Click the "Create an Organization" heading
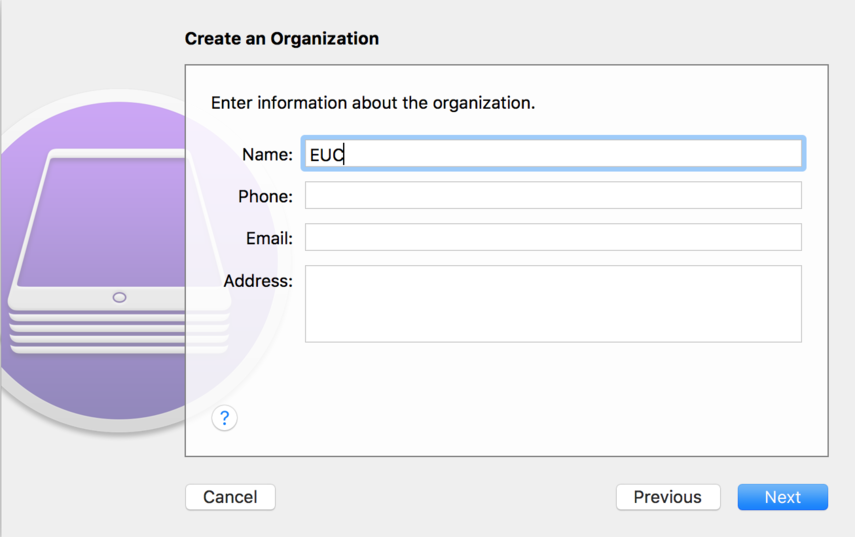 [x=281, y=39]
